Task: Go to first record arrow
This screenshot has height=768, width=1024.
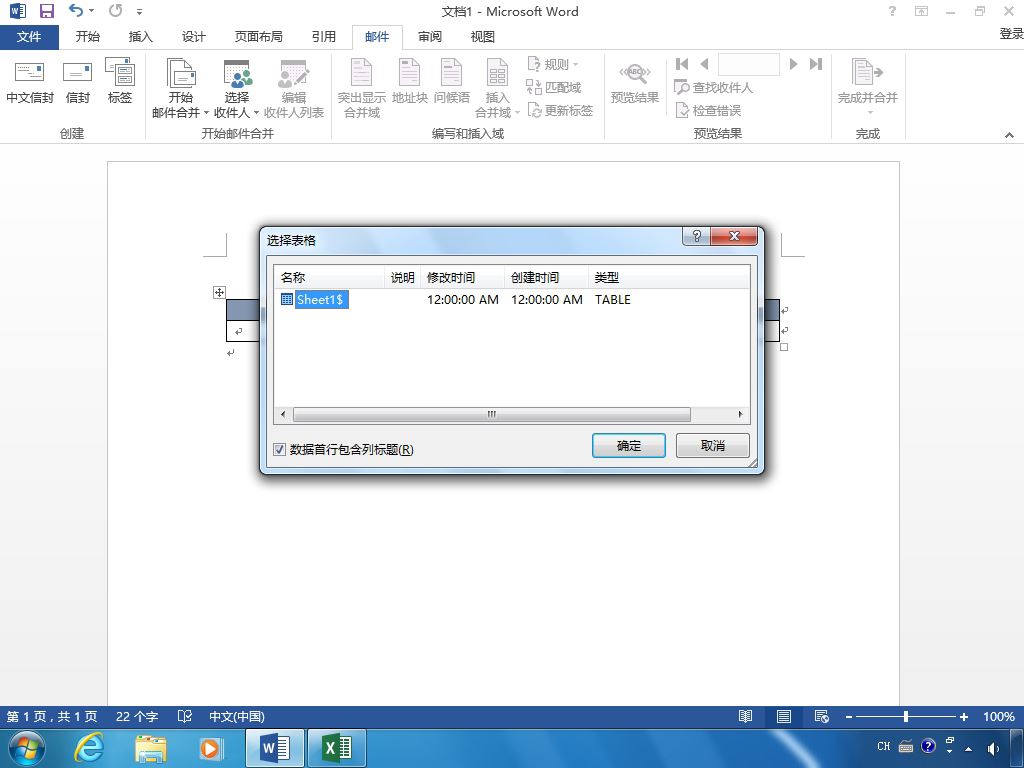Action: click(x=682, y=64)
